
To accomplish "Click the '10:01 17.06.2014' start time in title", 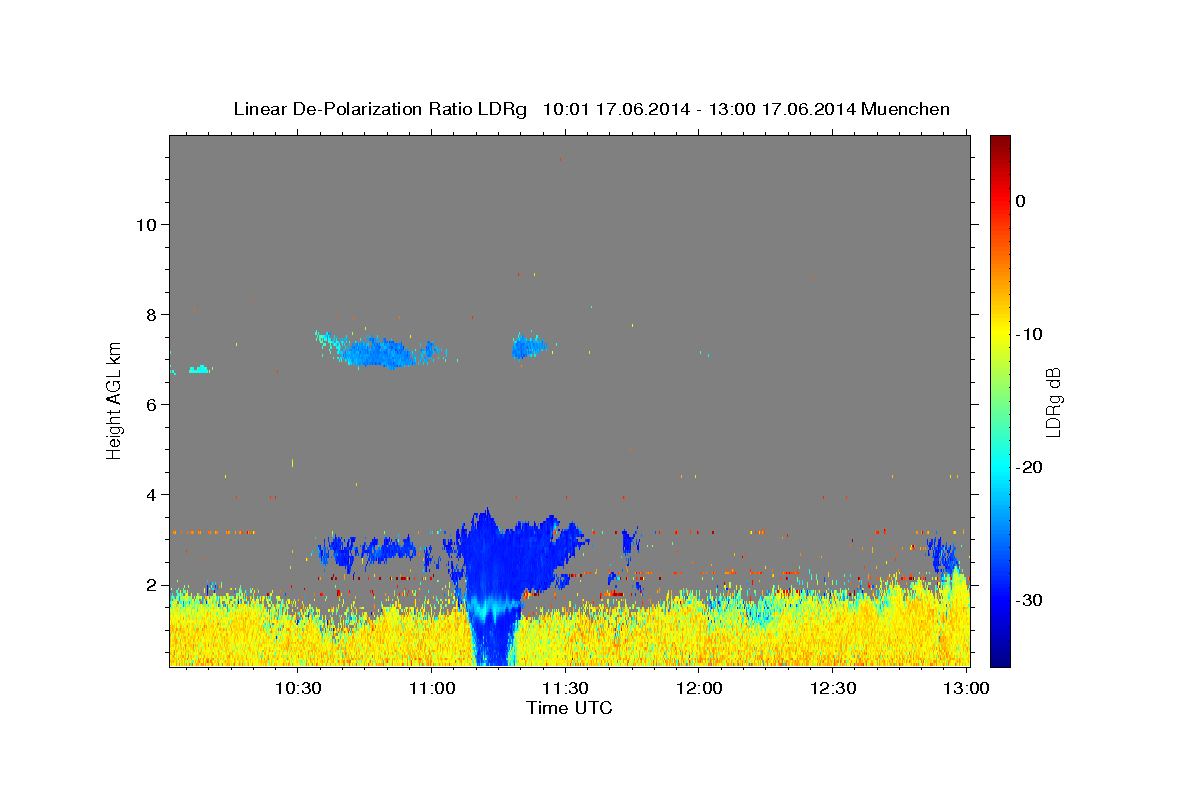I will tap(616, 109).
